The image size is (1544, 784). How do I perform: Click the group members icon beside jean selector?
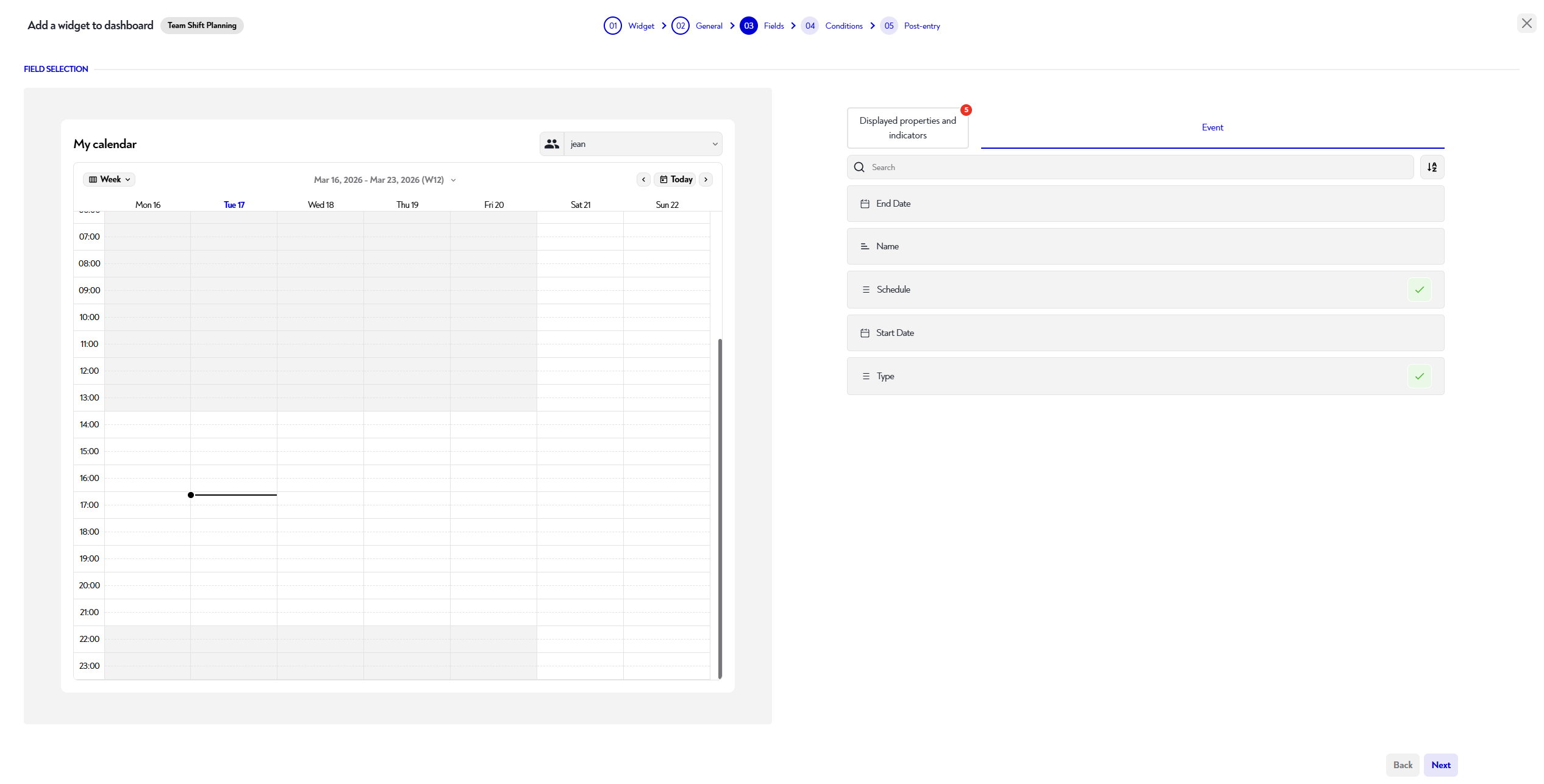point(552,144)
